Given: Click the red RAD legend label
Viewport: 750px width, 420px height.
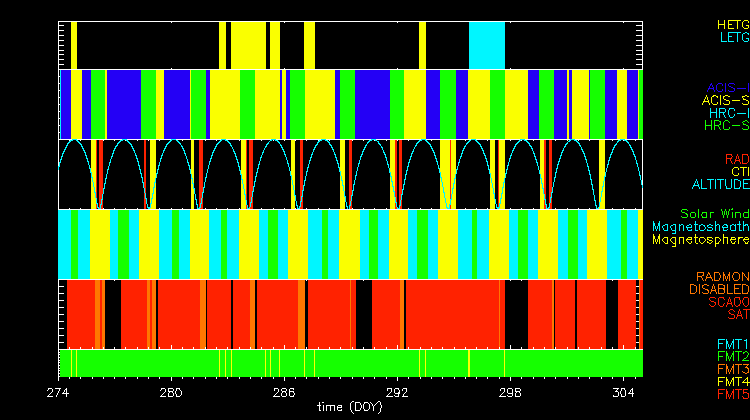Looking at the screenshot, I should click(x=736, y=159).
